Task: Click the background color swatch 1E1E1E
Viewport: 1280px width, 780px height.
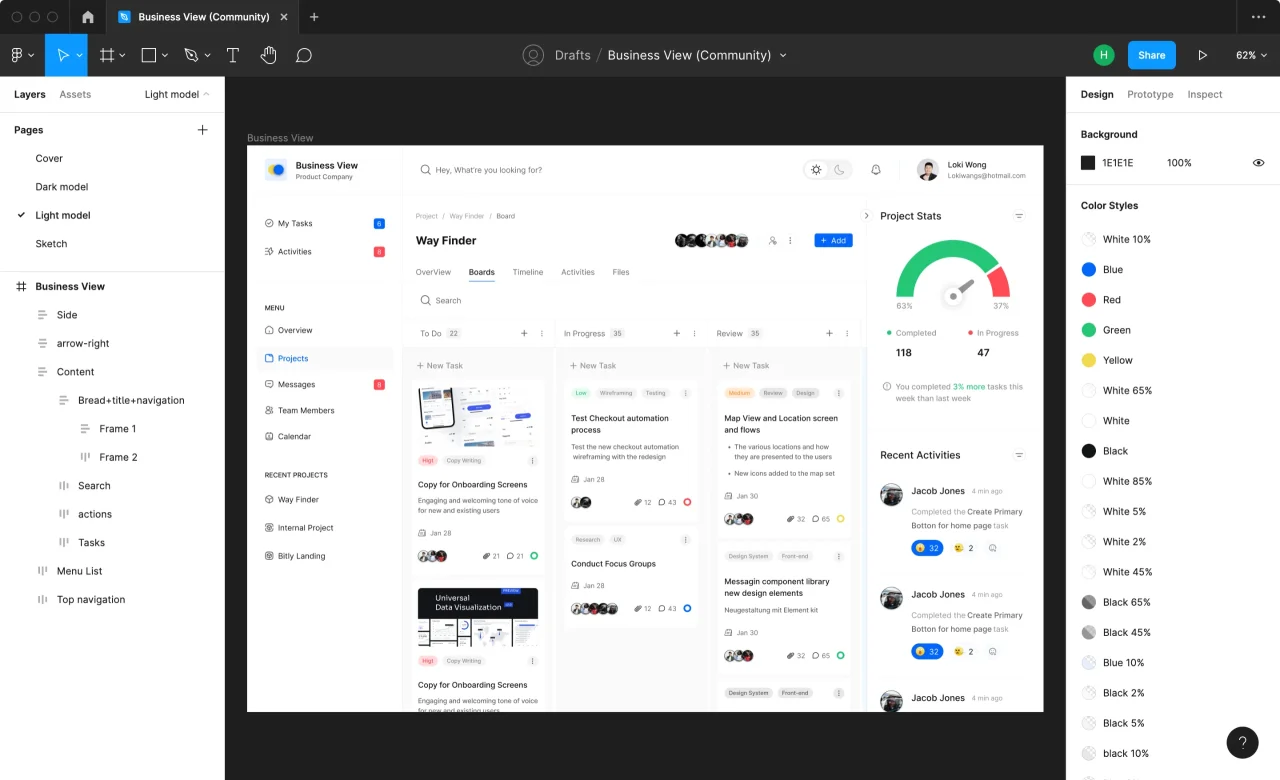Action: [x=1088, y=163]
